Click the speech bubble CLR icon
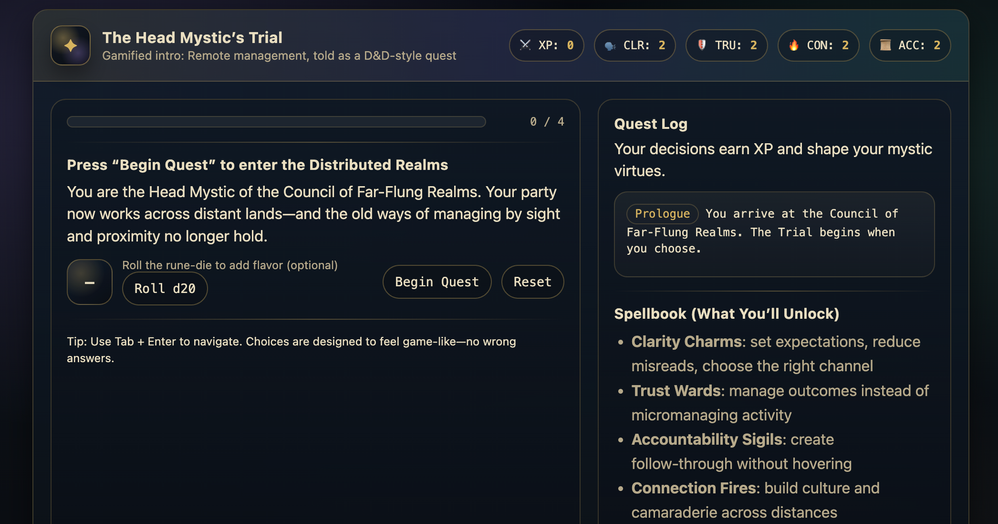Screen dimensions: 998x524 point(609,46)
